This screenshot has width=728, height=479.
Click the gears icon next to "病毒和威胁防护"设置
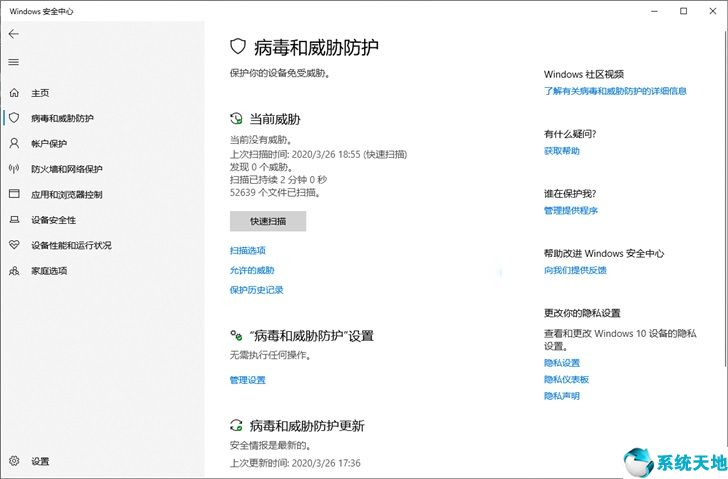coord(236,335)
